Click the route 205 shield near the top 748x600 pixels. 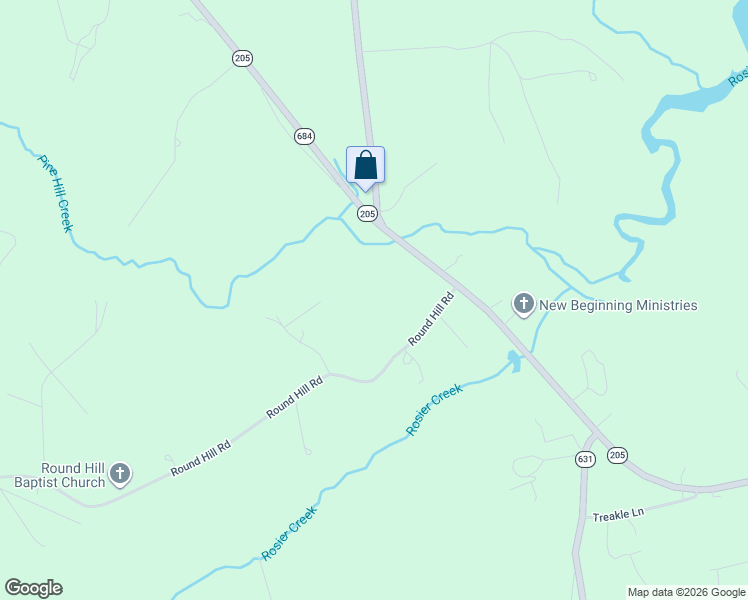tap(242, 58)
